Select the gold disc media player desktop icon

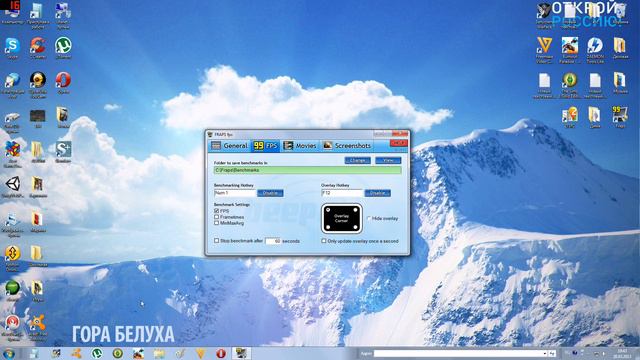[x=38, y=80]
